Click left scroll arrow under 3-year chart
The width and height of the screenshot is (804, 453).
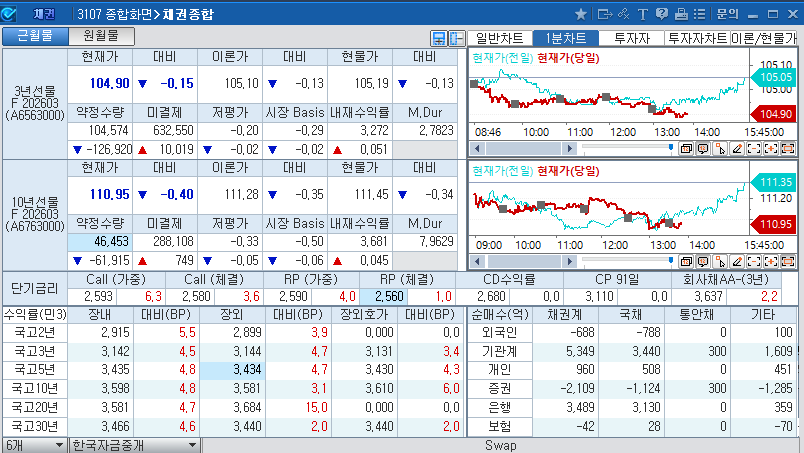point(477,149)
